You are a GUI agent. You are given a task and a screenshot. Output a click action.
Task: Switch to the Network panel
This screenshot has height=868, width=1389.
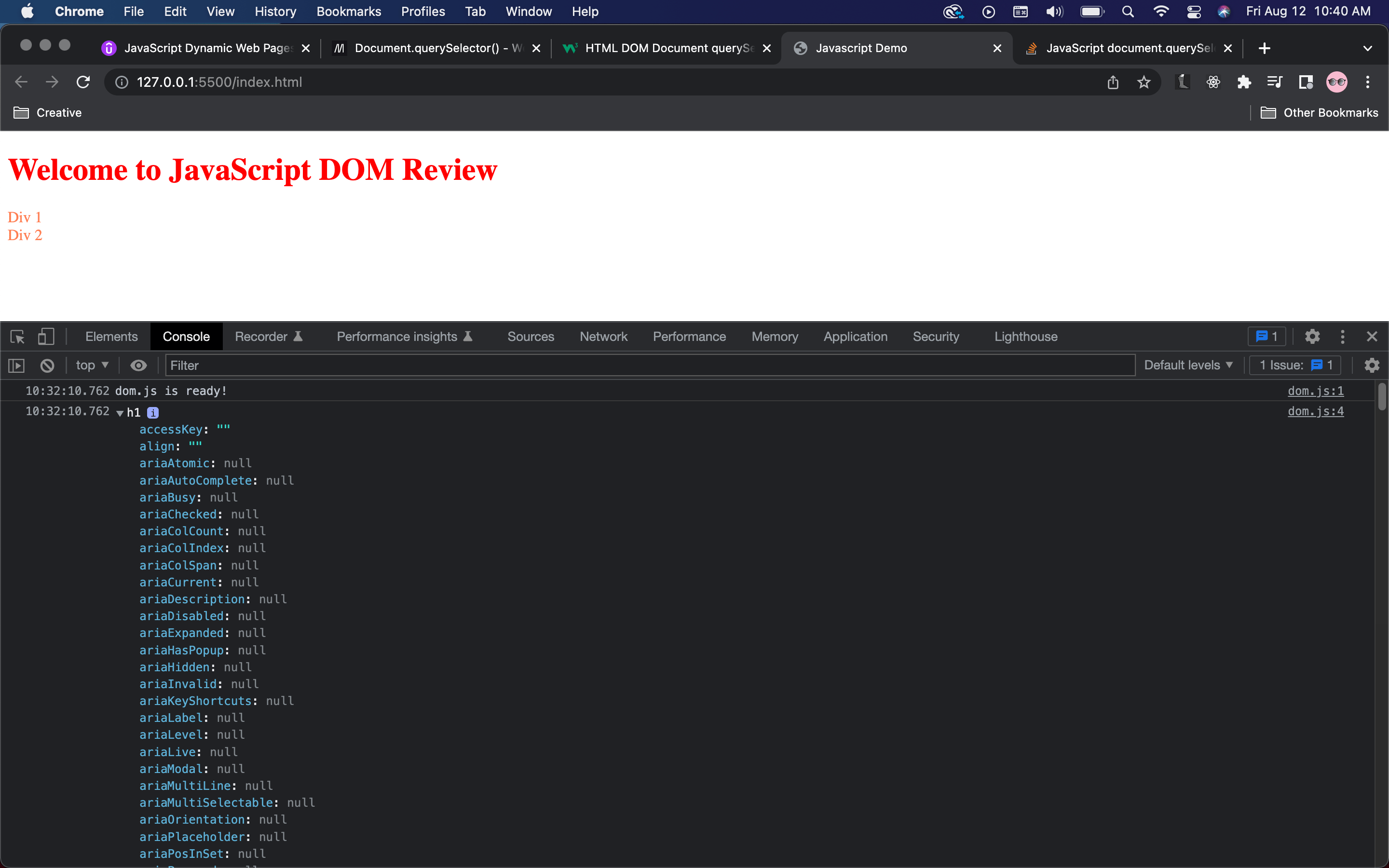click(x=603, y=337)
